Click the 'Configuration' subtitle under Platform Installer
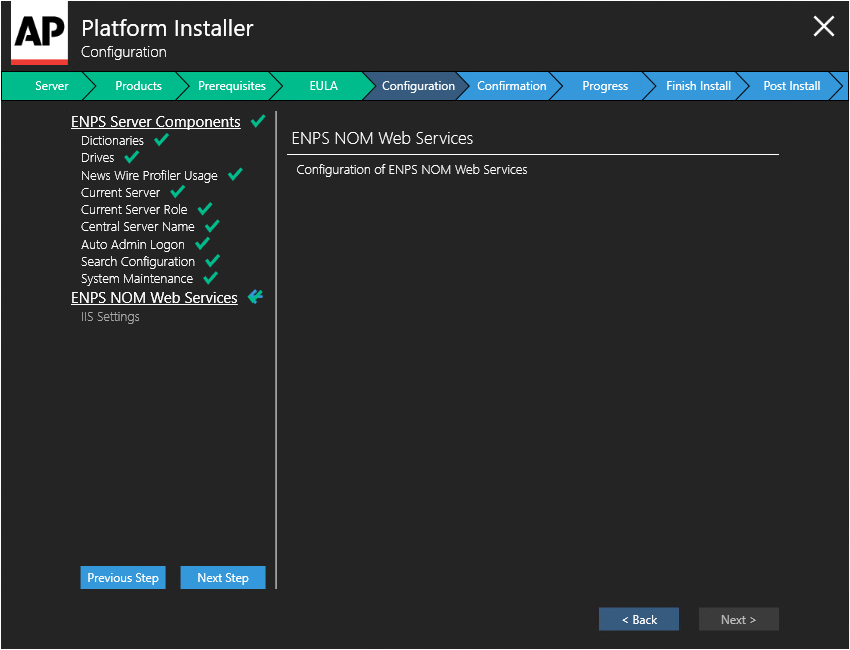The image size is (850, 650). (x=124, y=52)
